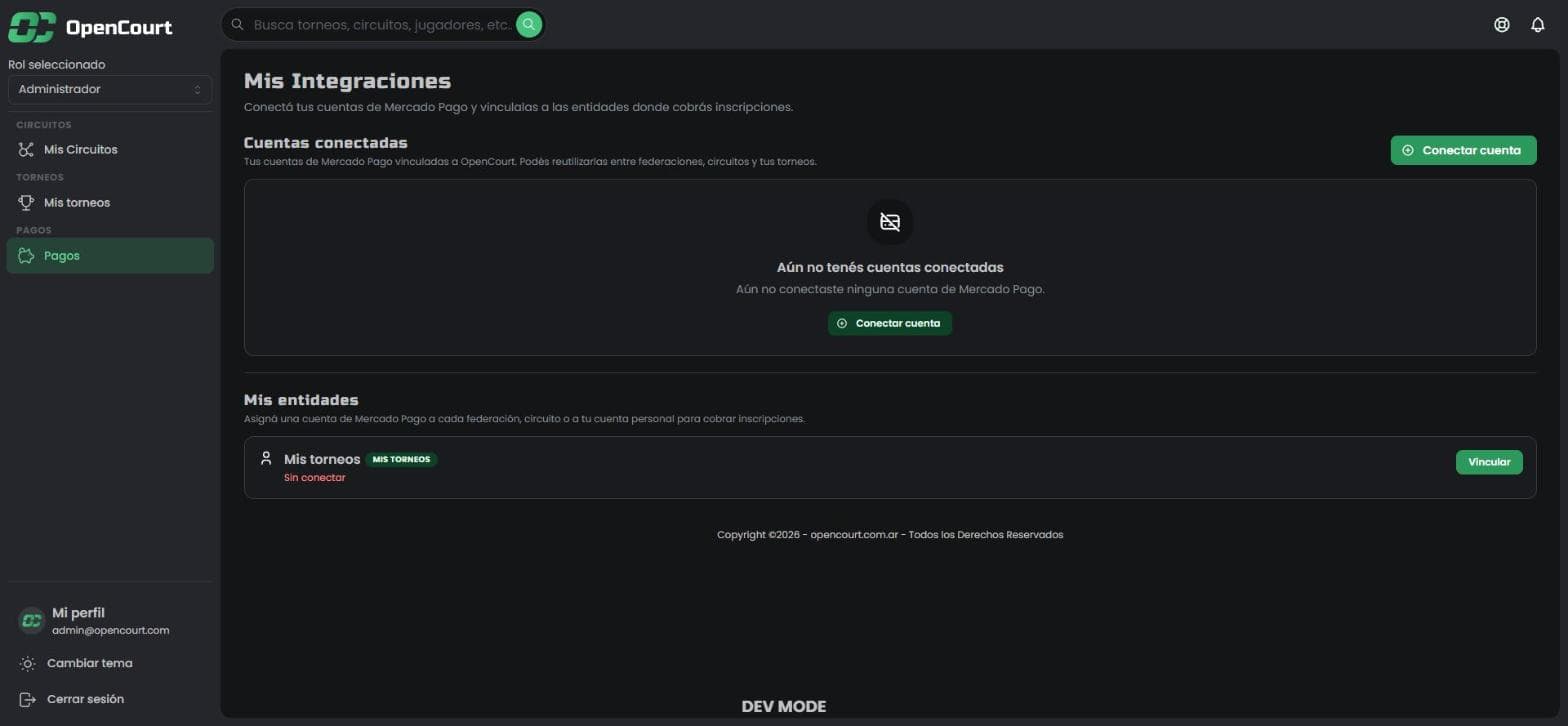This screenshot has width=1568, height=726.
Task: Click the Sin conectar status text
Action: (x=314, y=478)
